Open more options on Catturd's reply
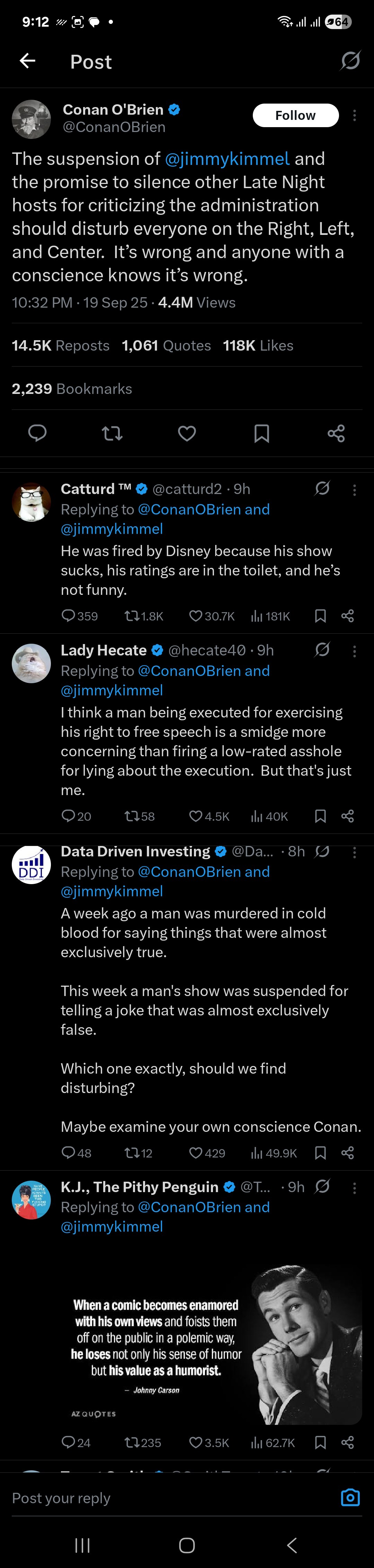Image resolution: width=374 pixels, height=1568 pixels. (355, 490)
